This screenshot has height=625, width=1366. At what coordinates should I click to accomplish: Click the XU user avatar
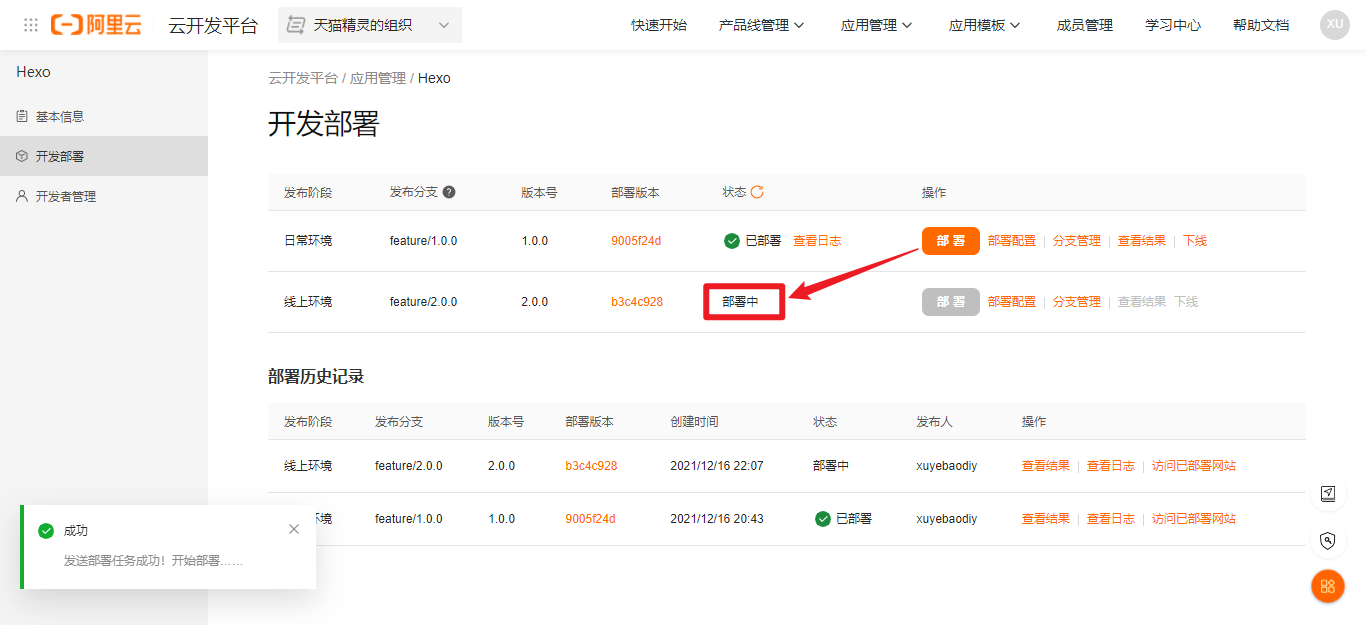[1335, 25]
